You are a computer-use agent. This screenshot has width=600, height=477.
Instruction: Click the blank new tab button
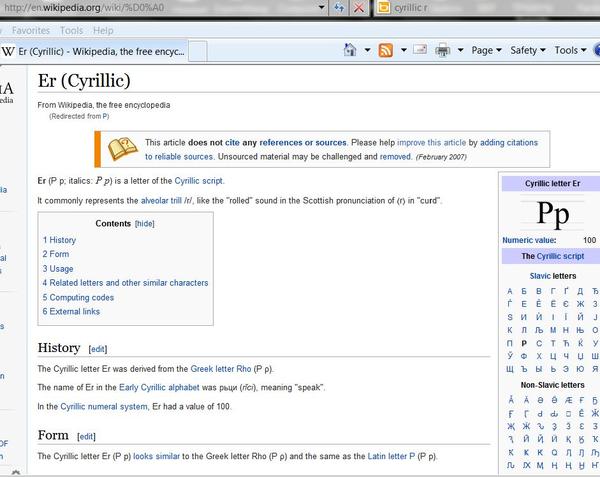[x=198, y=51]
